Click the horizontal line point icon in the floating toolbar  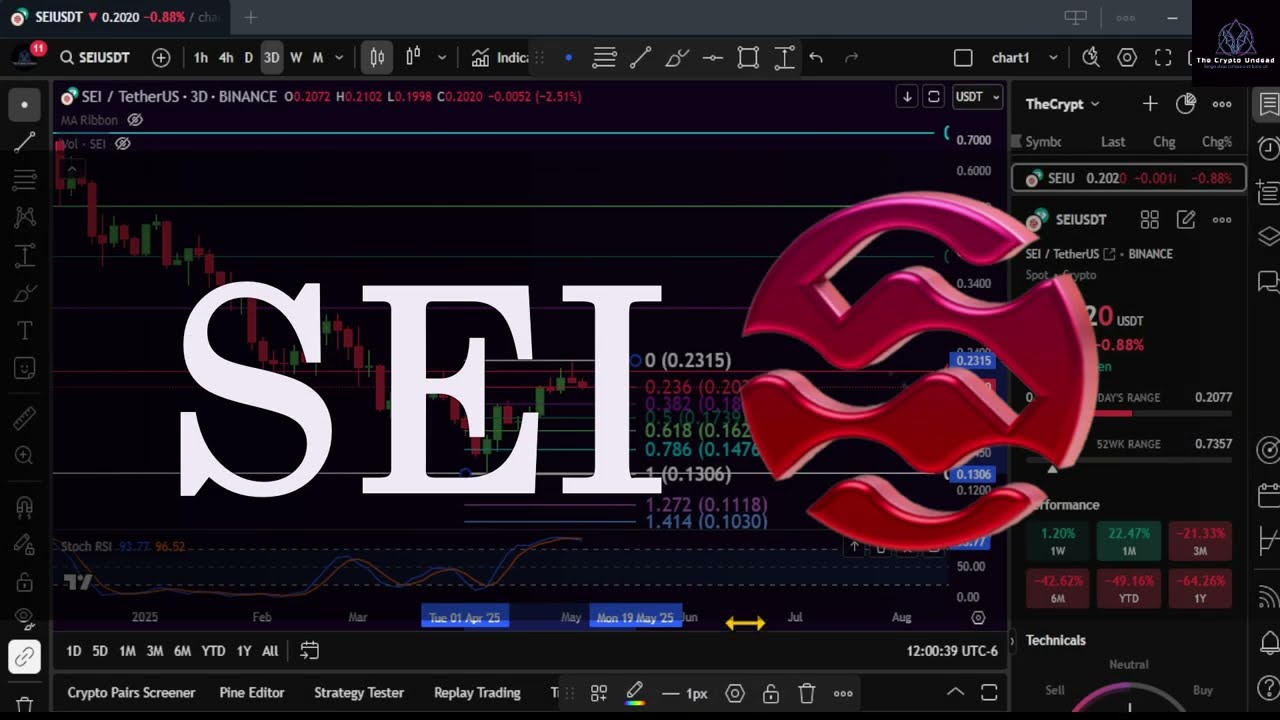713,58
